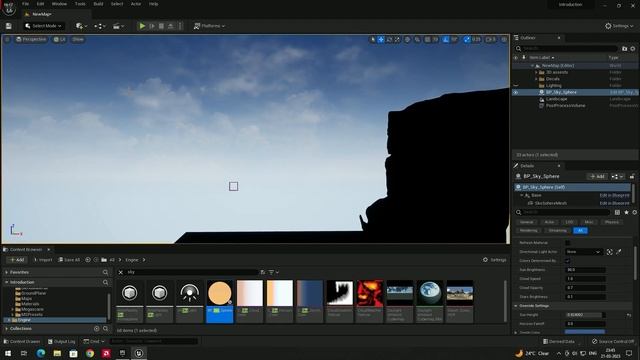Select the scale gizmo tool

(x=397, y=40)
